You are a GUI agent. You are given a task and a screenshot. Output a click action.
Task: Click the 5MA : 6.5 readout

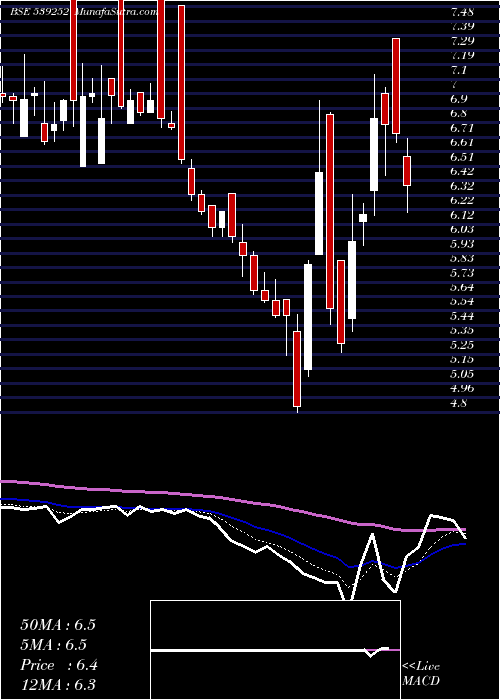coord(54,645)
